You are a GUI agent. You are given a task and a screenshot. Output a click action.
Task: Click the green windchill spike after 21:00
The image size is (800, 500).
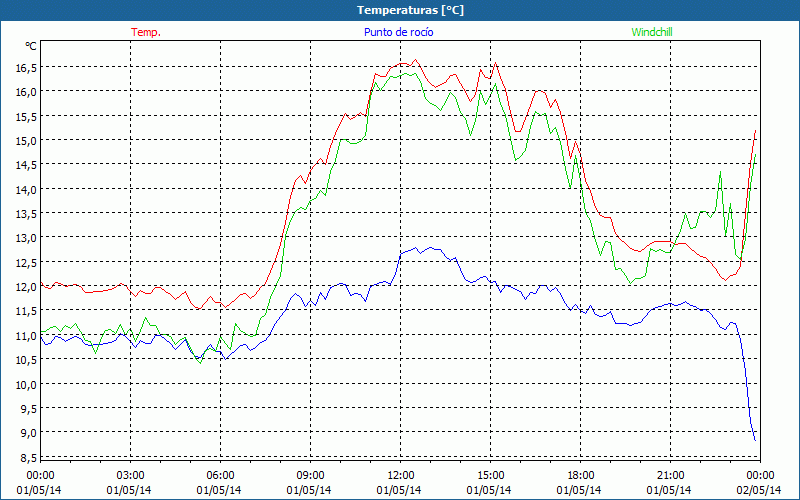tap(720, 172)
